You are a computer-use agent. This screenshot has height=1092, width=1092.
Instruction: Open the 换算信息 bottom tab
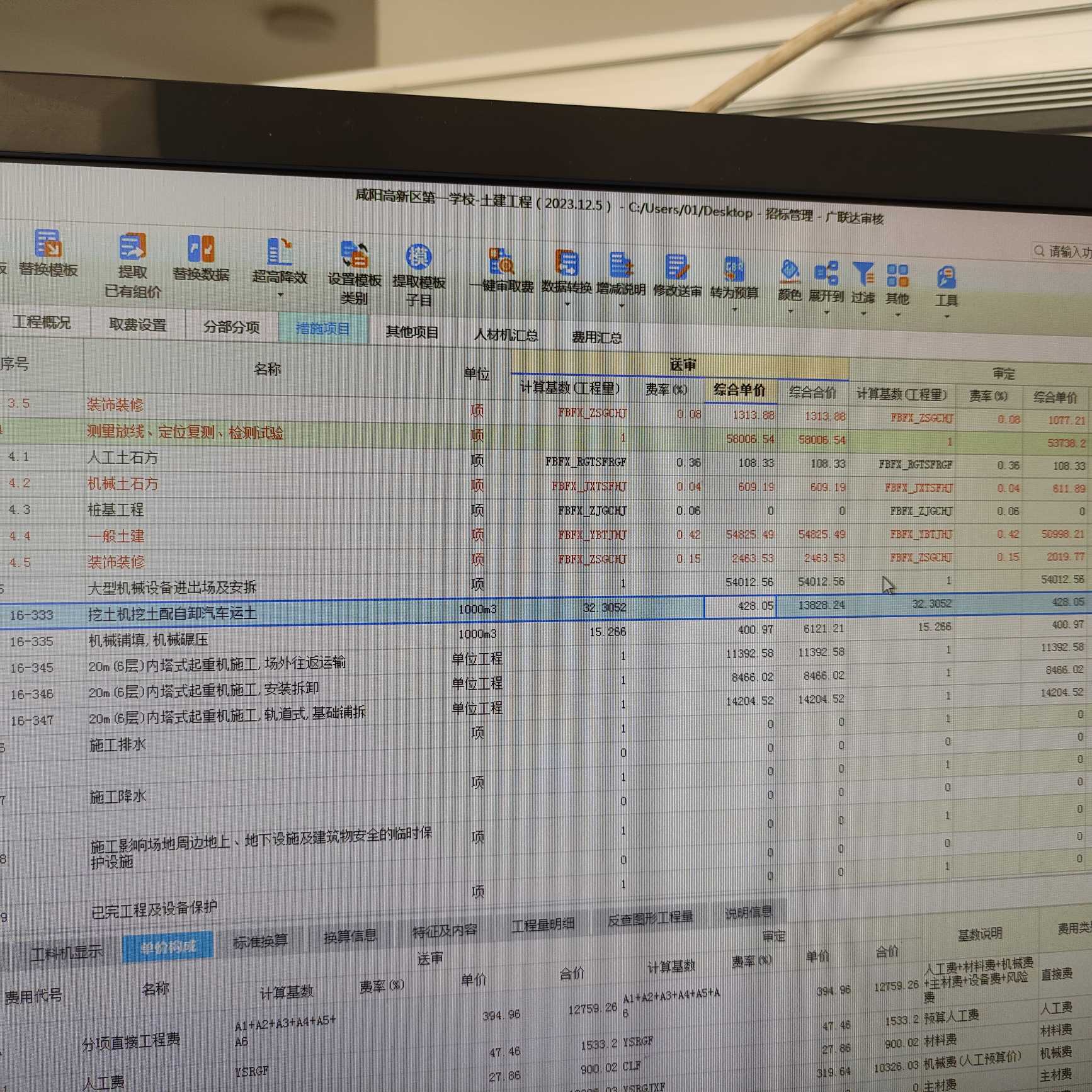pyautogui.click(x=350, y=936)
